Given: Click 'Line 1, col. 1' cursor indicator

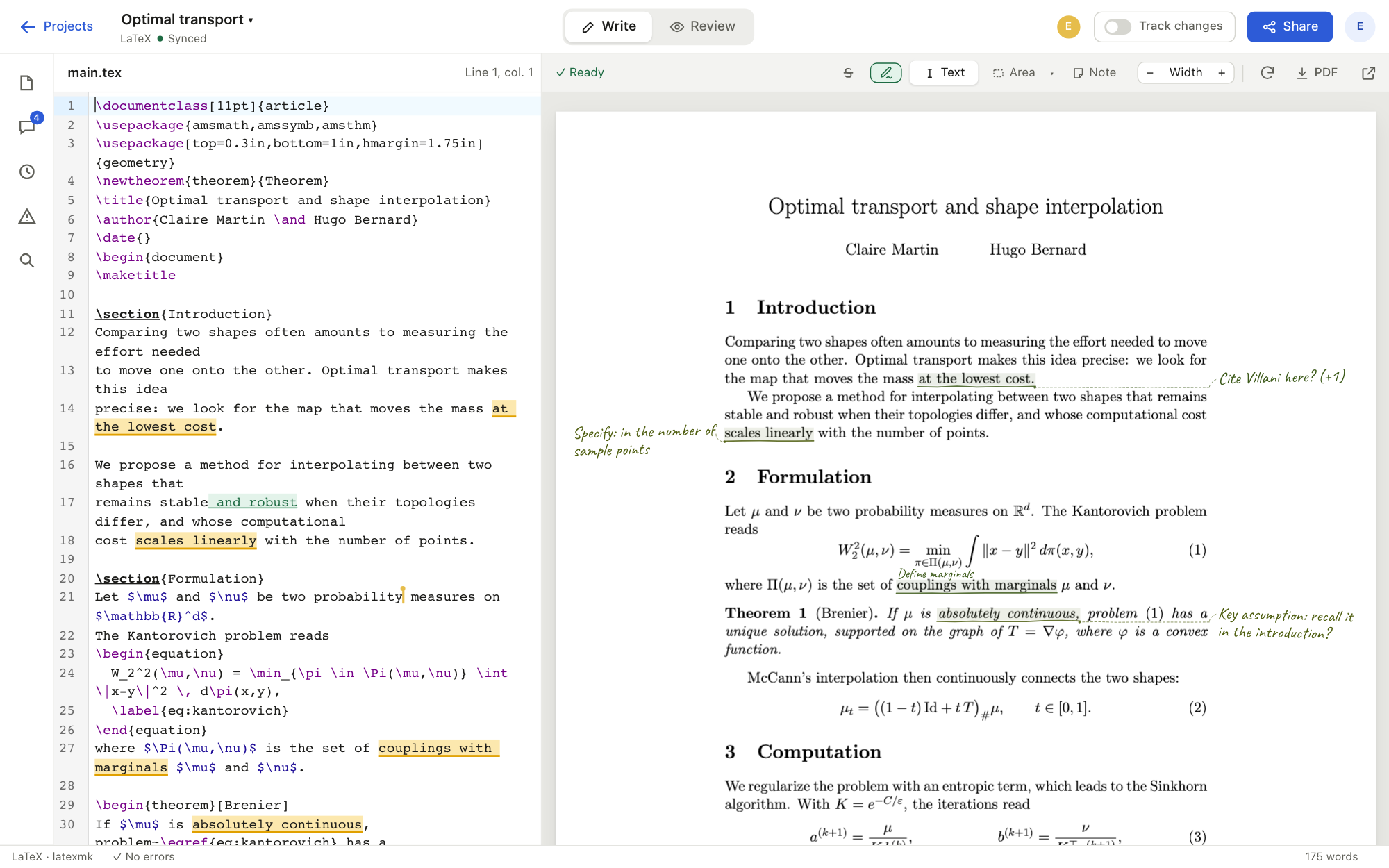Looking at the screenshot, I should coord(499,73).
